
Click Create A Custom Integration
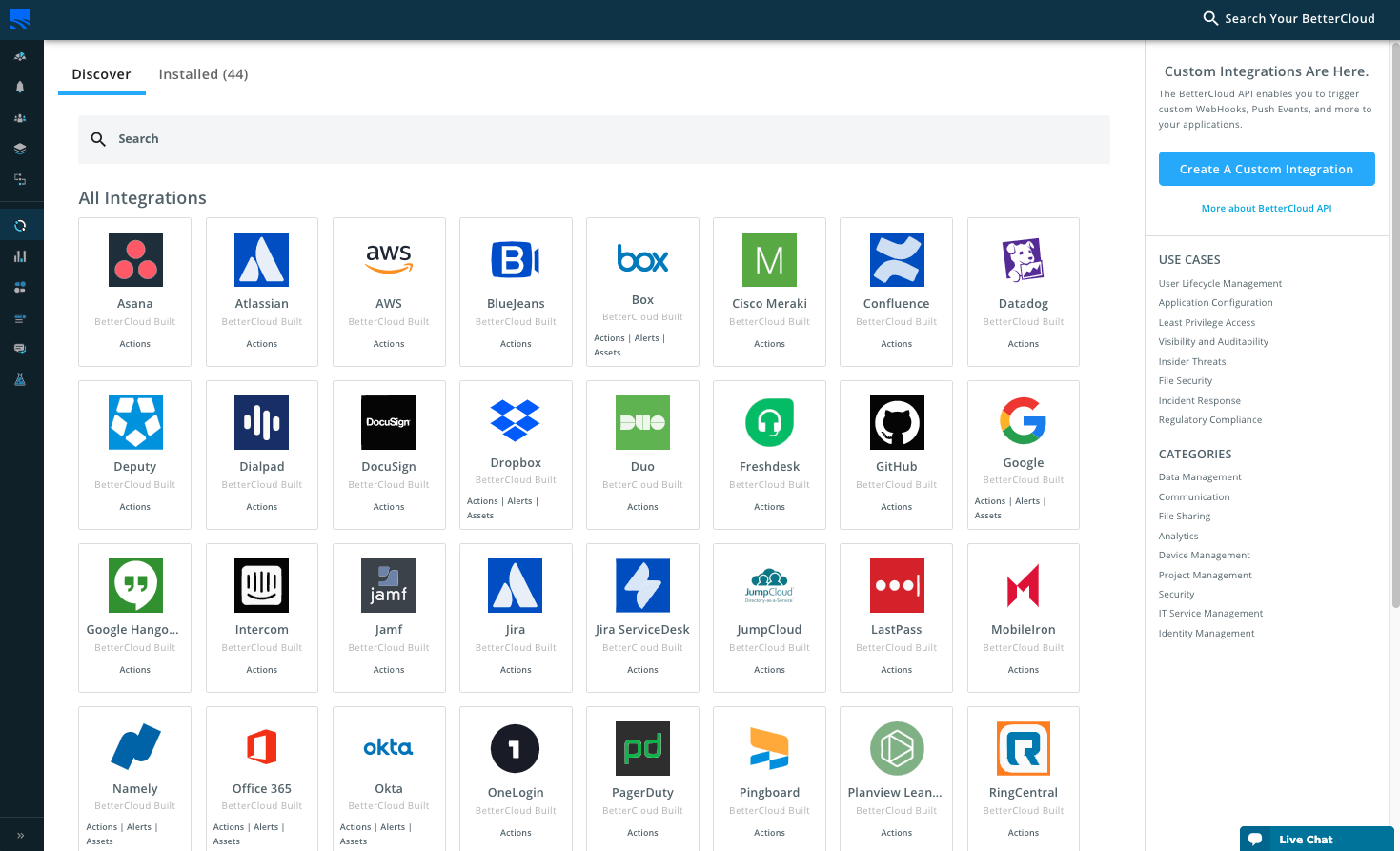point(1267,169)
